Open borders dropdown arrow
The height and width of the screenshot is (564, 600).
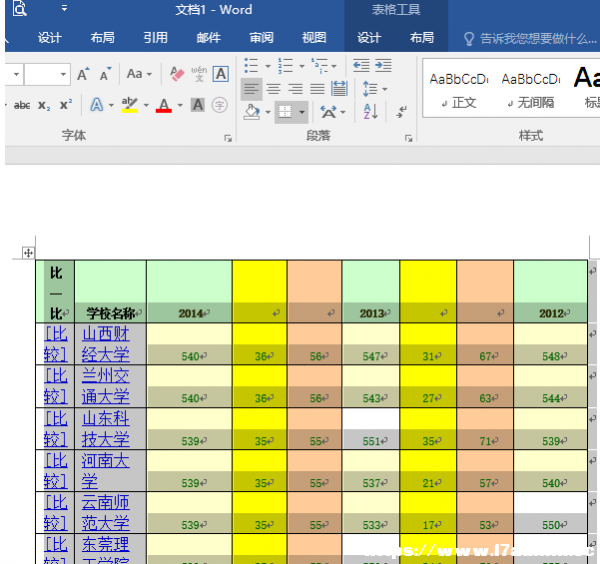pos(302,112)
